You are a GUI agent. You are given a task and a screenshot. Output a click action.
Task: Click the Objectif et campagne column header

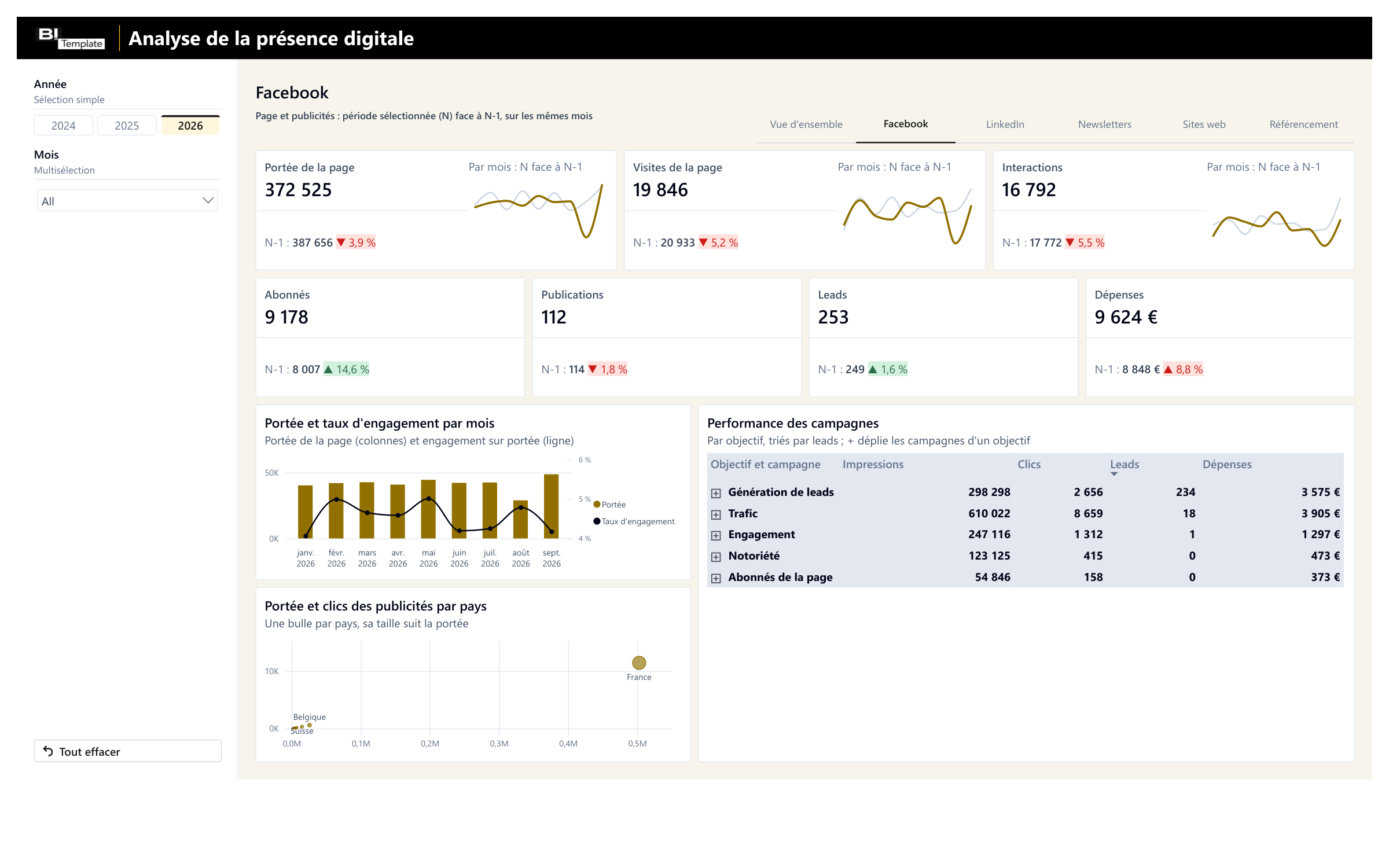coord(765,465)
